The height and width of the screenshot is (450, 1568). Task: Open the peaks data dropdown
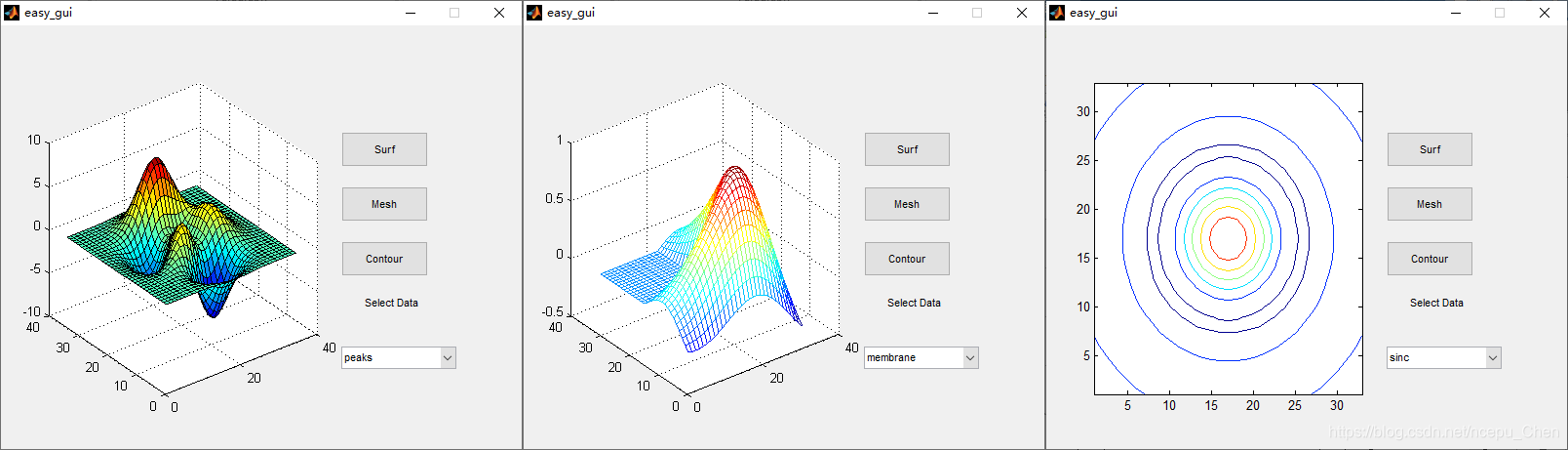[x=399, y=357]
